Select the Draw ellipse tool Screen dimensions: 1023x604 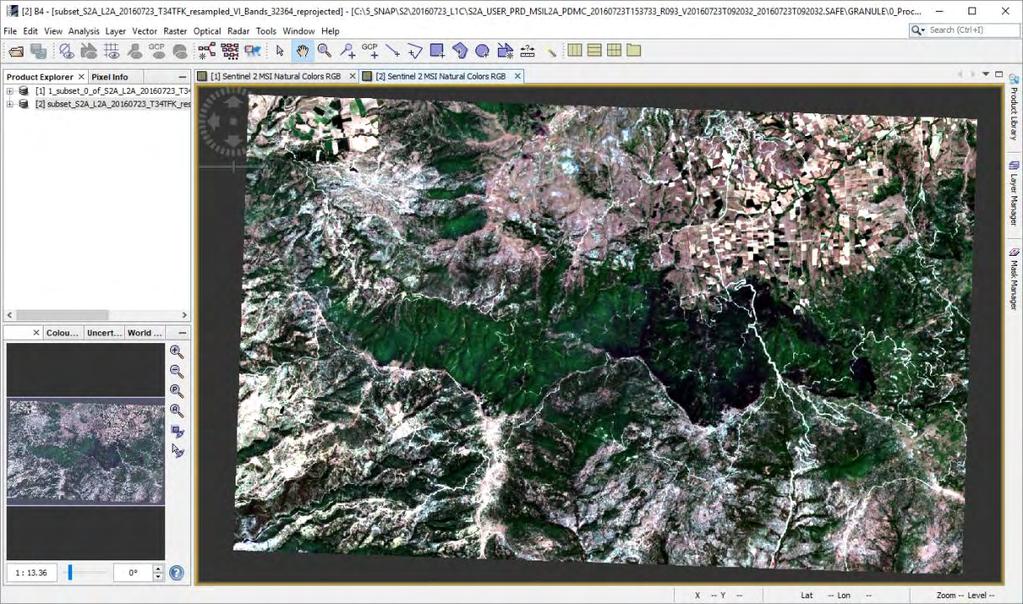(482, 51)
